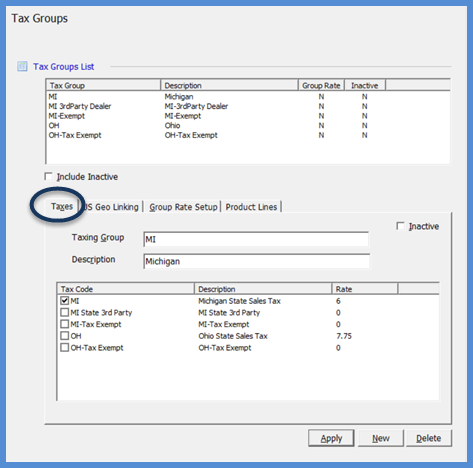Check the MI-Tax Exempt tax code

[x=64, y=324]
